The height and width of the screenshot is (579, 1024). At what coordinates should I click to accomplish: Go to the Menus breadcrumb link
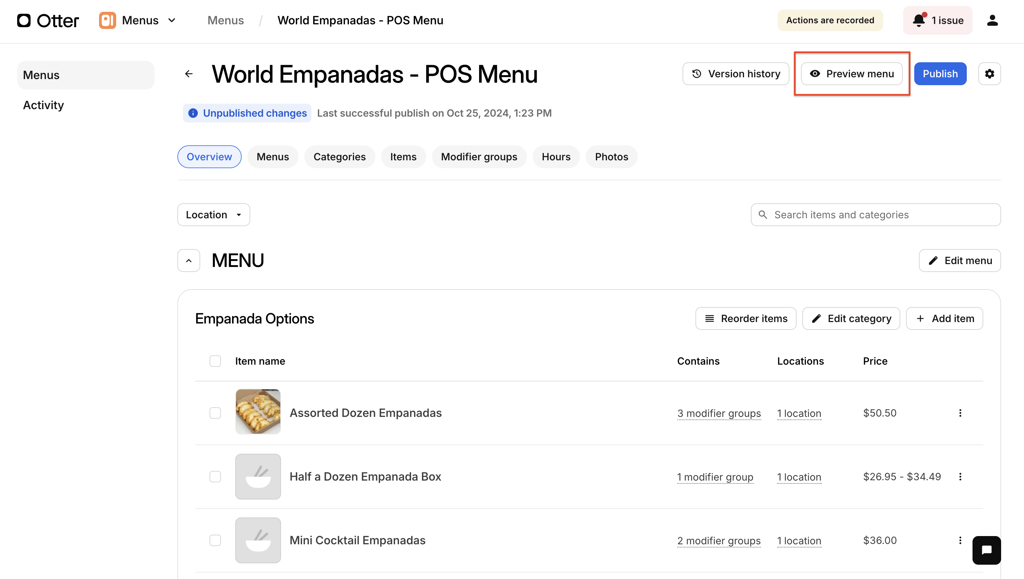pyautogui.click(x=225, y=20)
